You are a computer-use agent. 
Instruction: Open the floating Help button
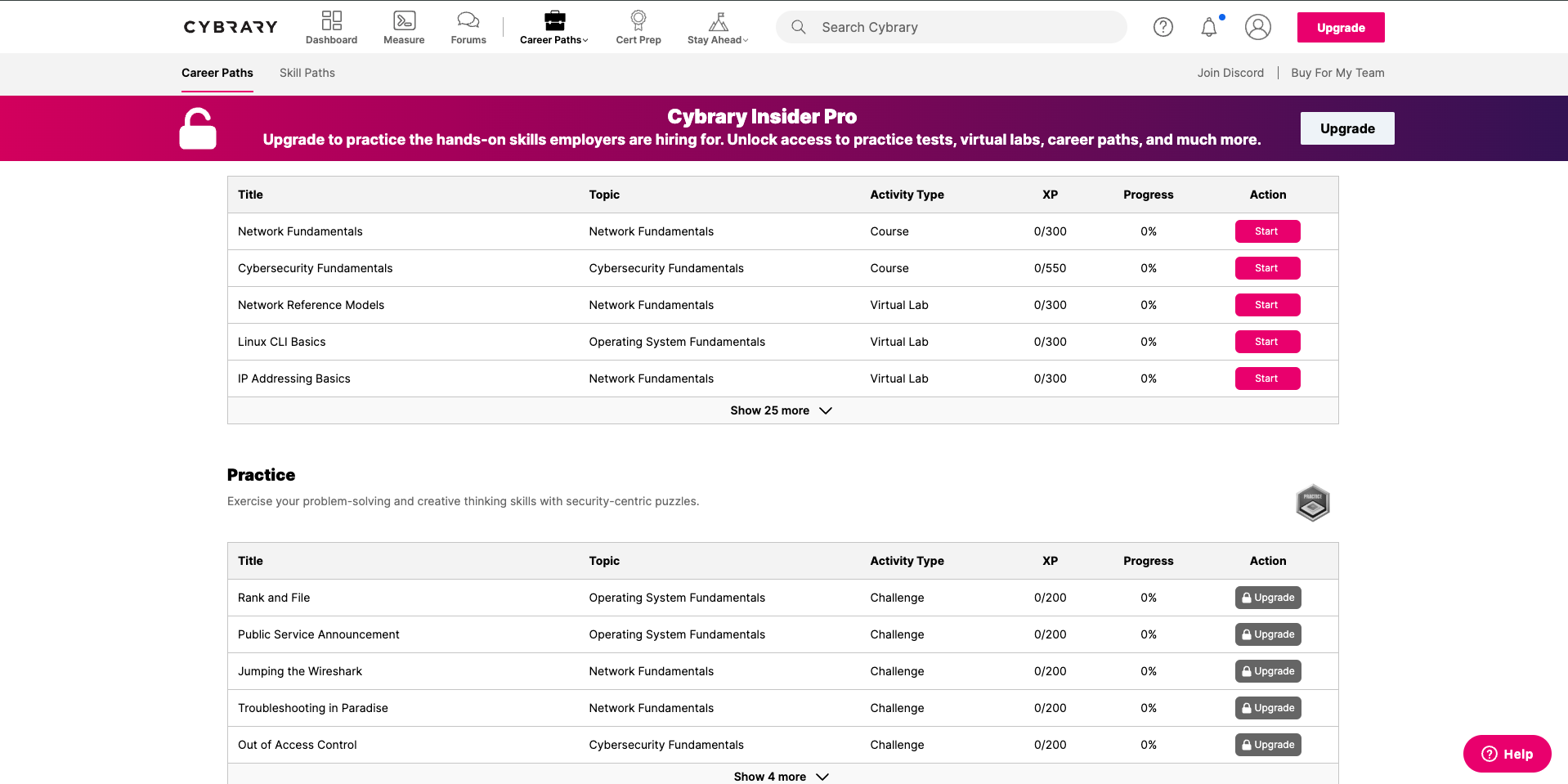click(x=1507, y=754)
